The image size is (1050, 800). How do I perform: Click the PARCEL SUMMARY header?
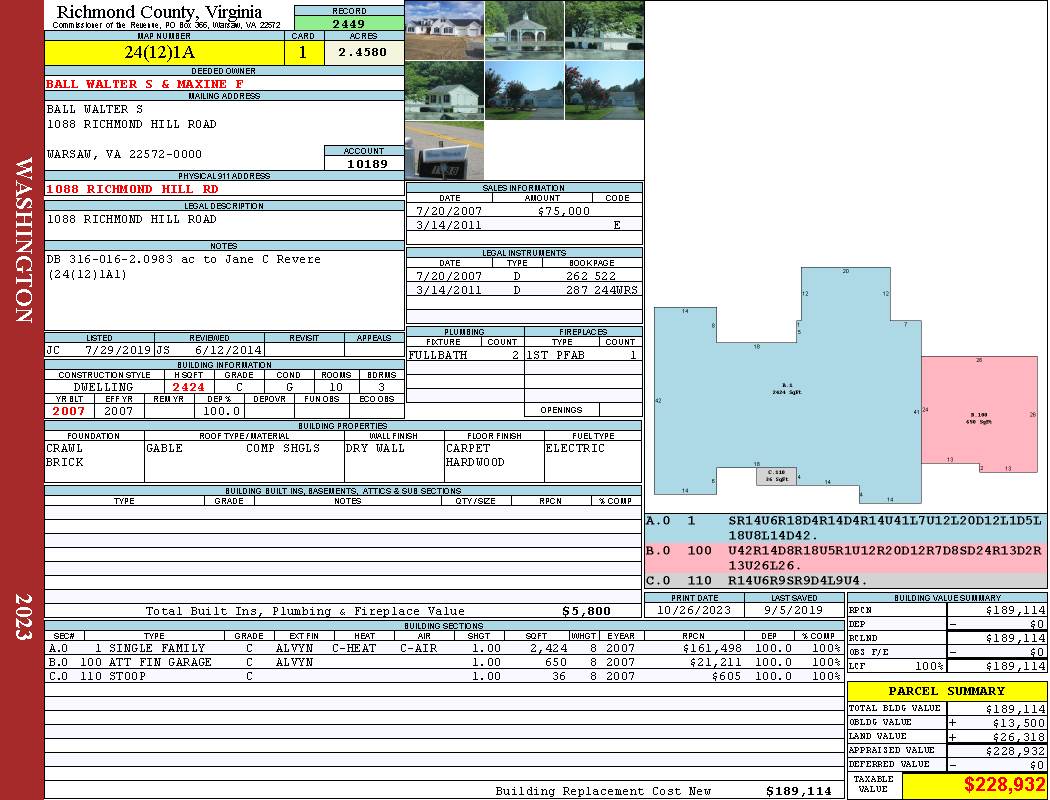click(946, 691)
